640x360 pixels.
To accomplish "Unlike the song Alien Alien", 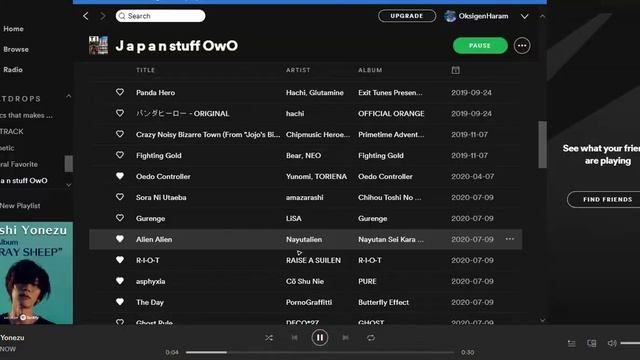I will pos(120,239).
